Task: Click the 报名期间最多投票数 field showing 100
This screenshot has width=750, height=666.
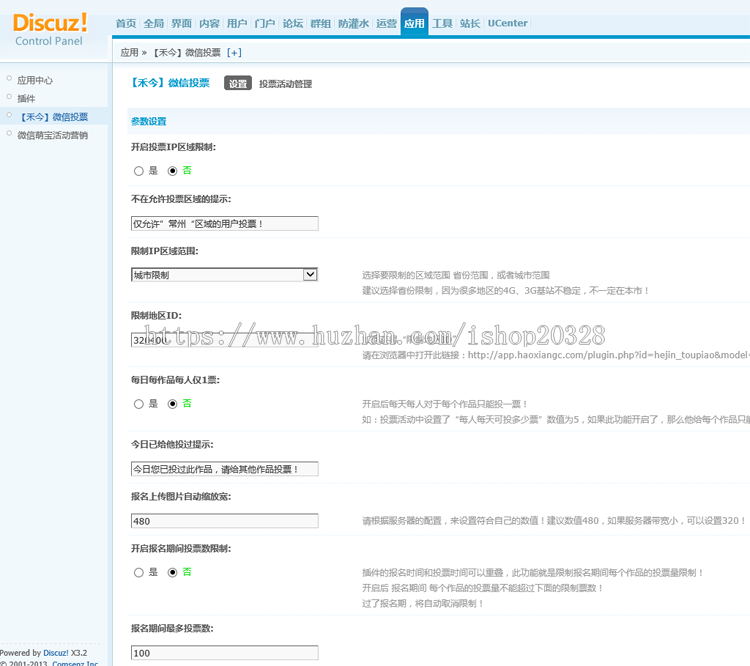Action: click(x=225, y=653)
